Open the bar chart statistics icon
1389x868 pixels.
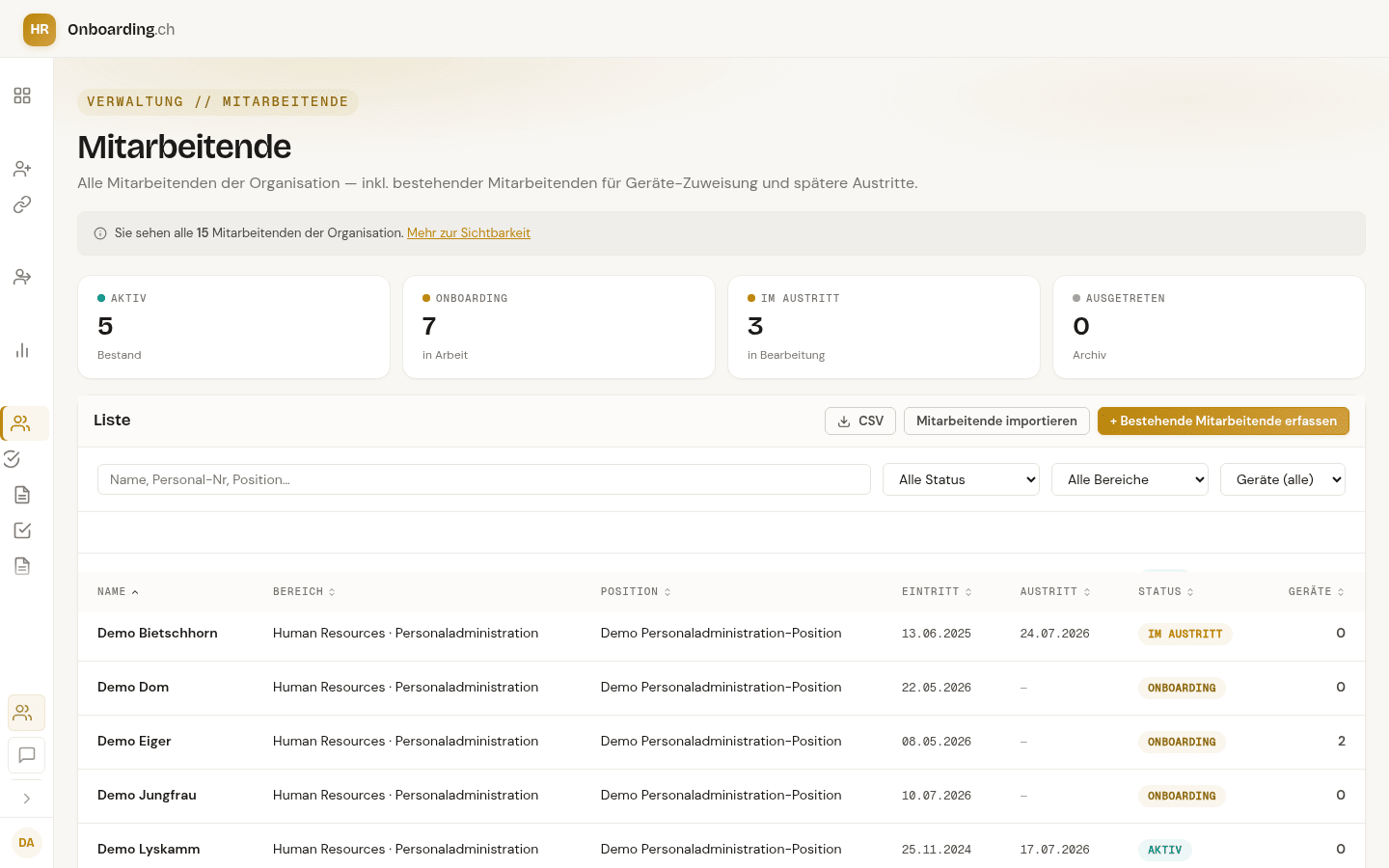tap(22, 350)
